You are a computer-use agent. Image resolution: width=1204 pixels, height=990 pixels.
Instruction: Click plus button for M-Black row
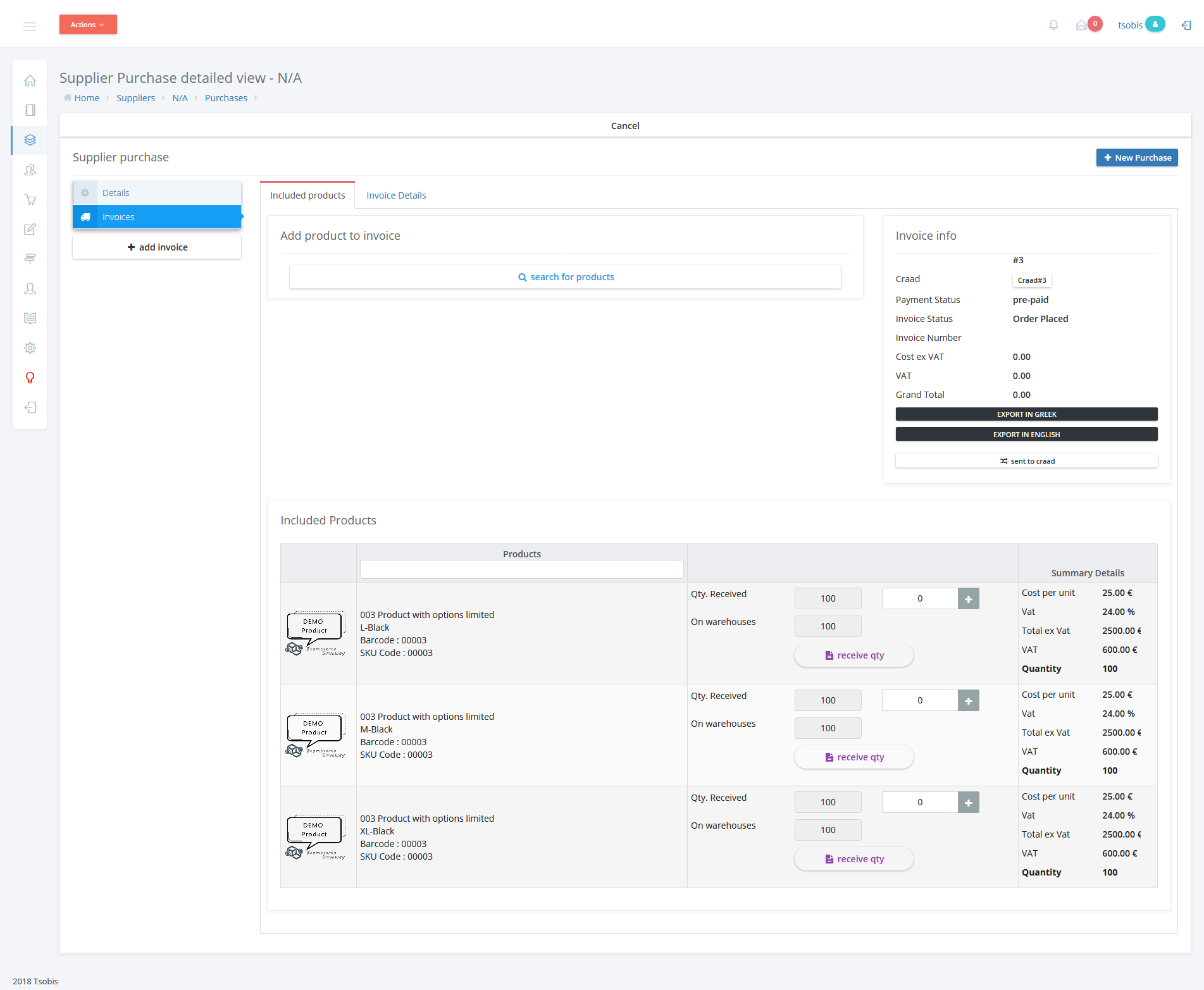tap(969, 700)
